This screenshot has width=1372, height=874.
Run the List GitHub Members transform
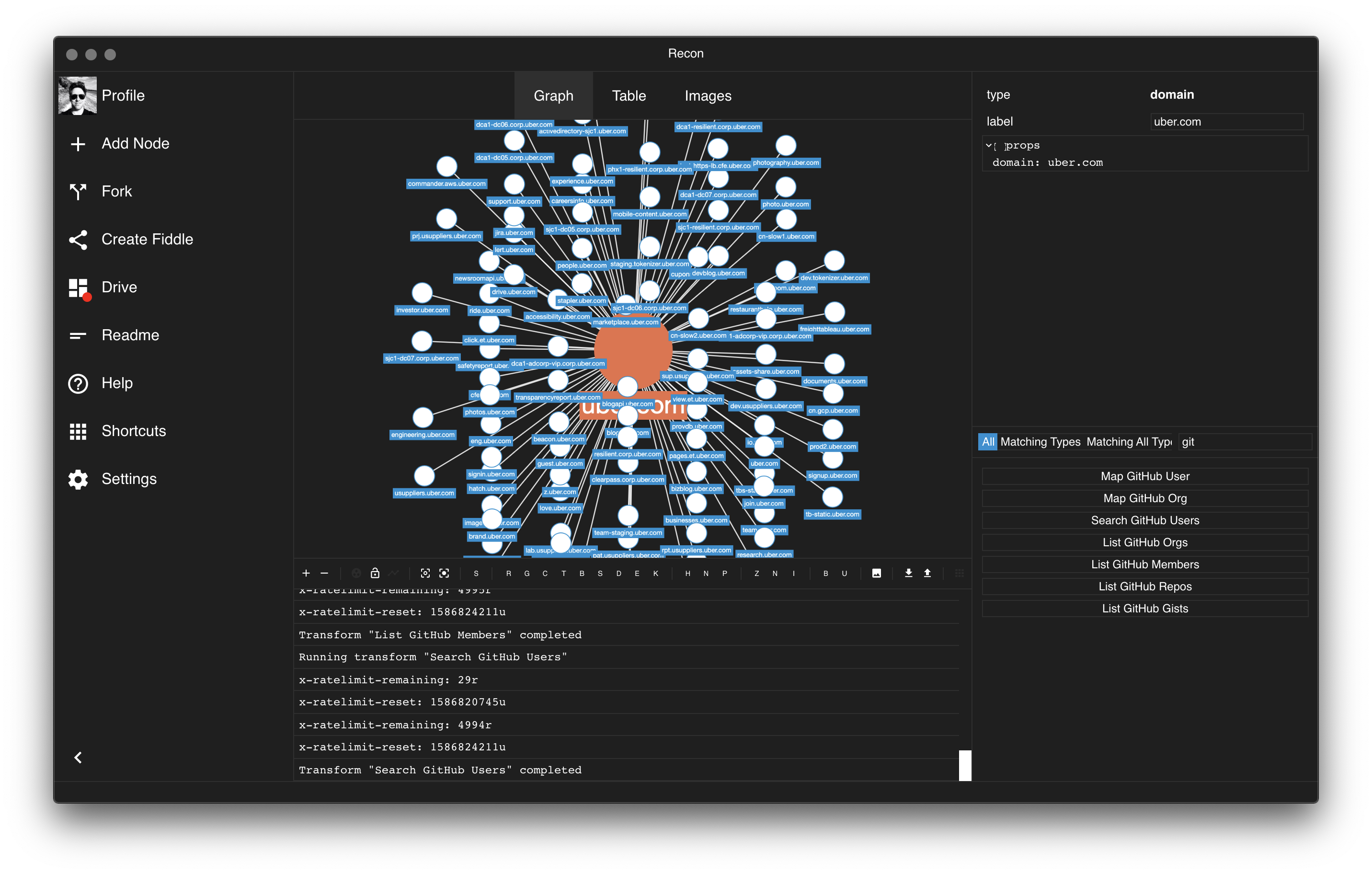(1144, 564)
